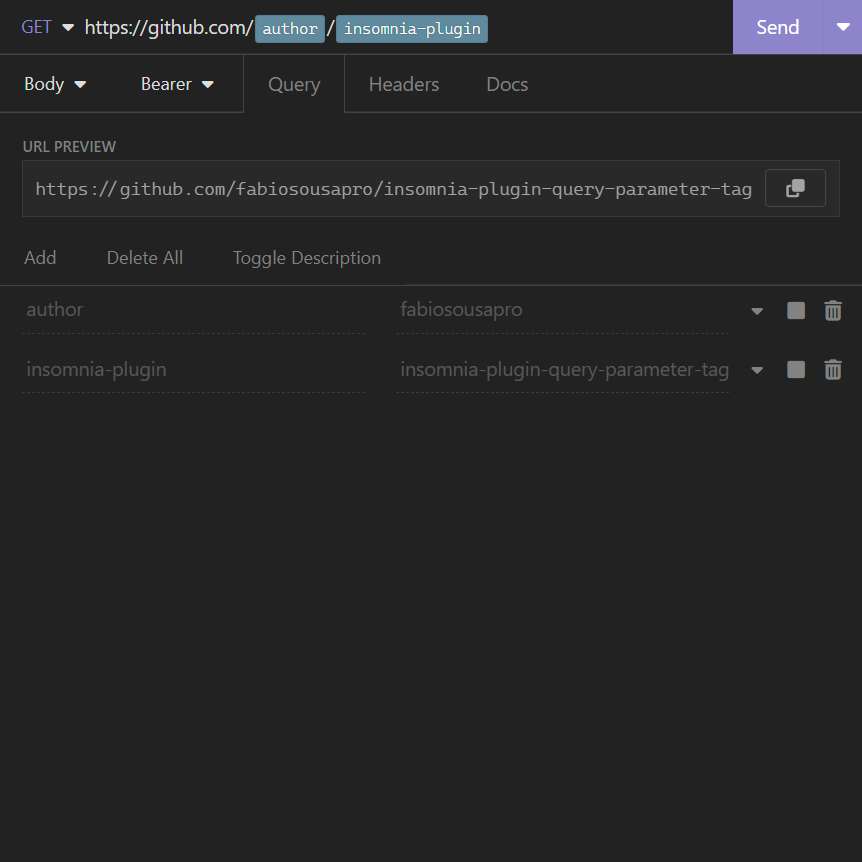Viewport: 862px width, 862px height.
Task: Click Delete All to remove parameters
Action: pos(144,257)
